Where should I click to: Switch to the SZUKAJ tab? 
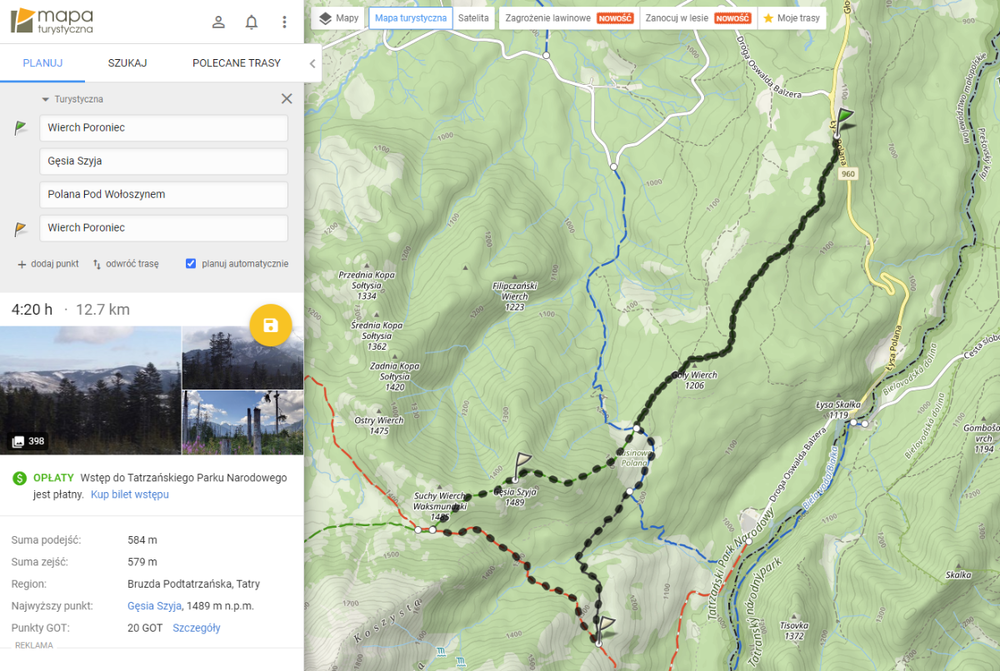point(127,63)
